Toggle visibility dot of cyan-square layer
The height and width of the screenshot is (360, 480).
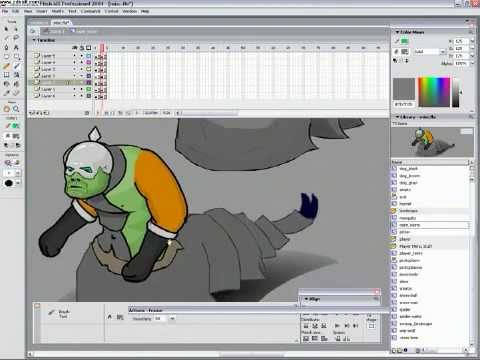click(x=75, y=56)
